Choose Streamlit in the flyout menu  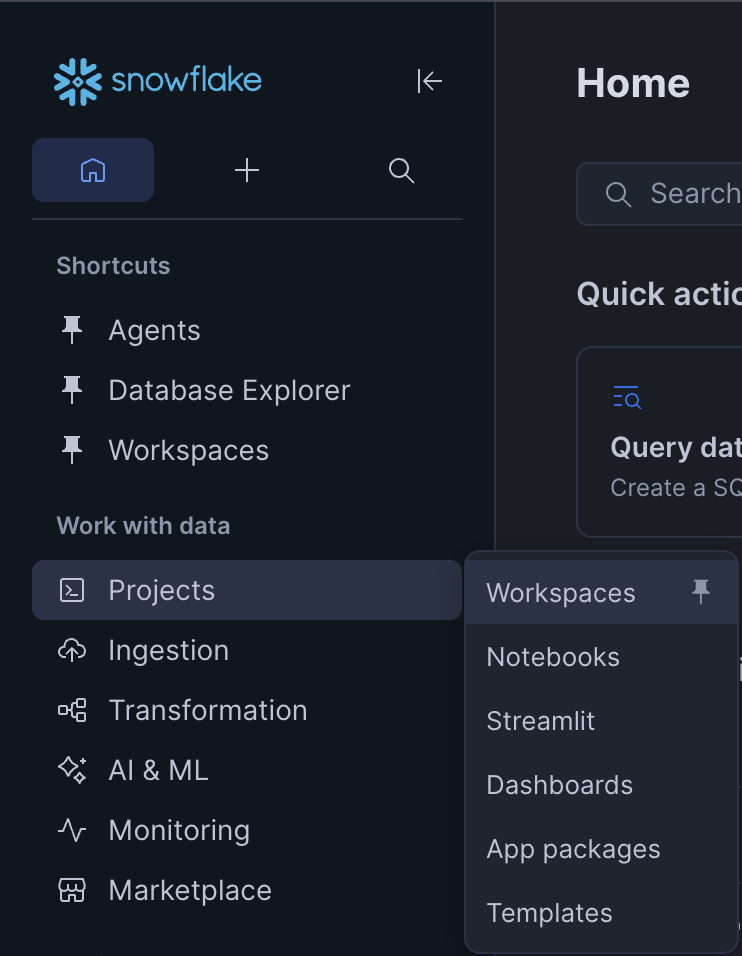pyautogui.click(x=540, y=721)
